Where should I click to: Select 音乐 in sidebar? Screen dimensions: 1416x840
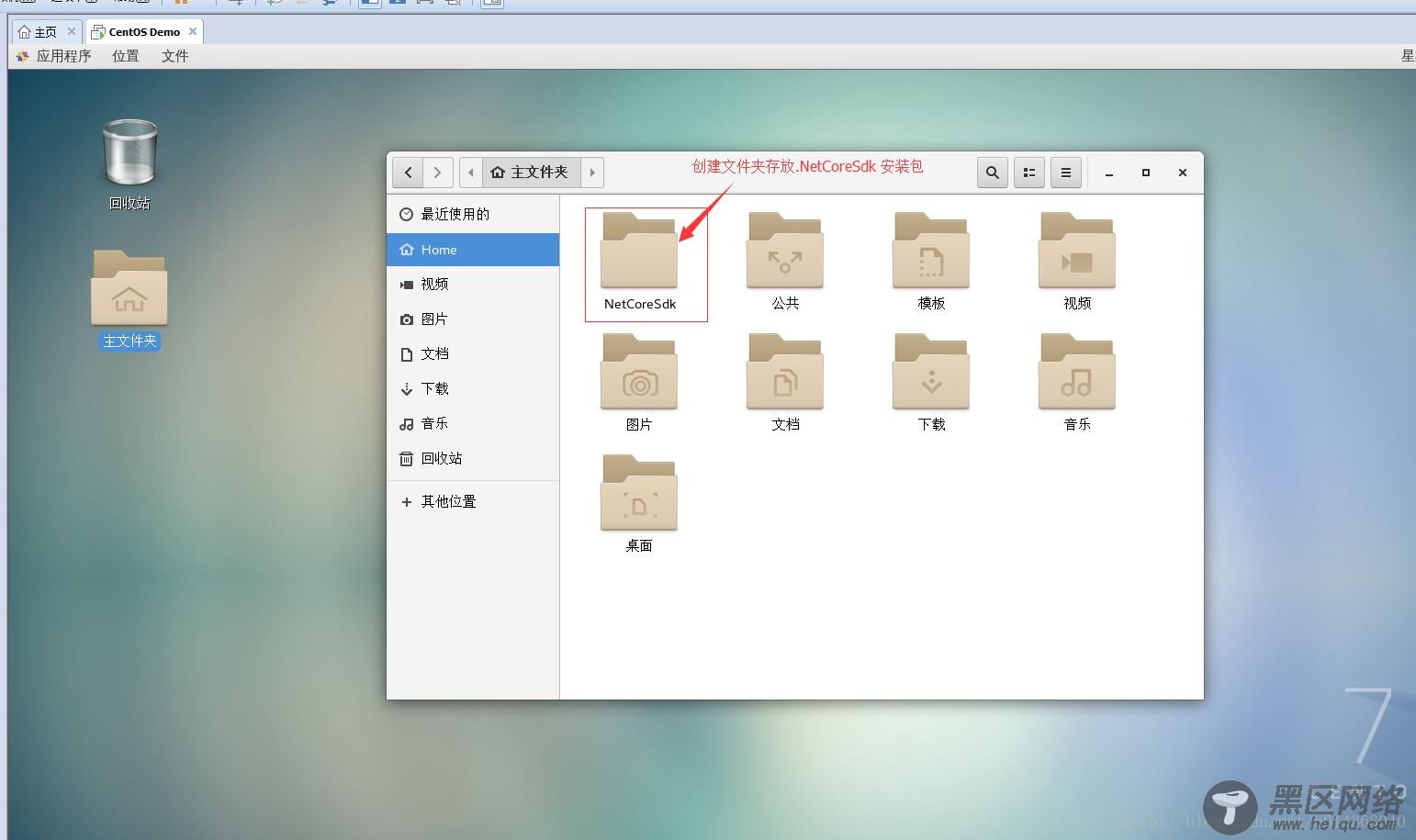click(x=473, y=423)
